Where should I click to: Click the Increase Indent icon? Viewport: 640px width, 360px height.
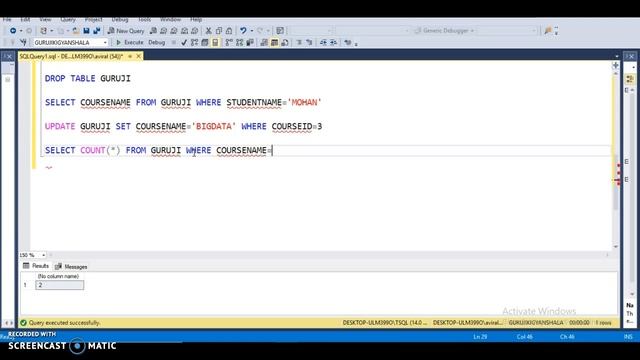(x=333, y=42)
